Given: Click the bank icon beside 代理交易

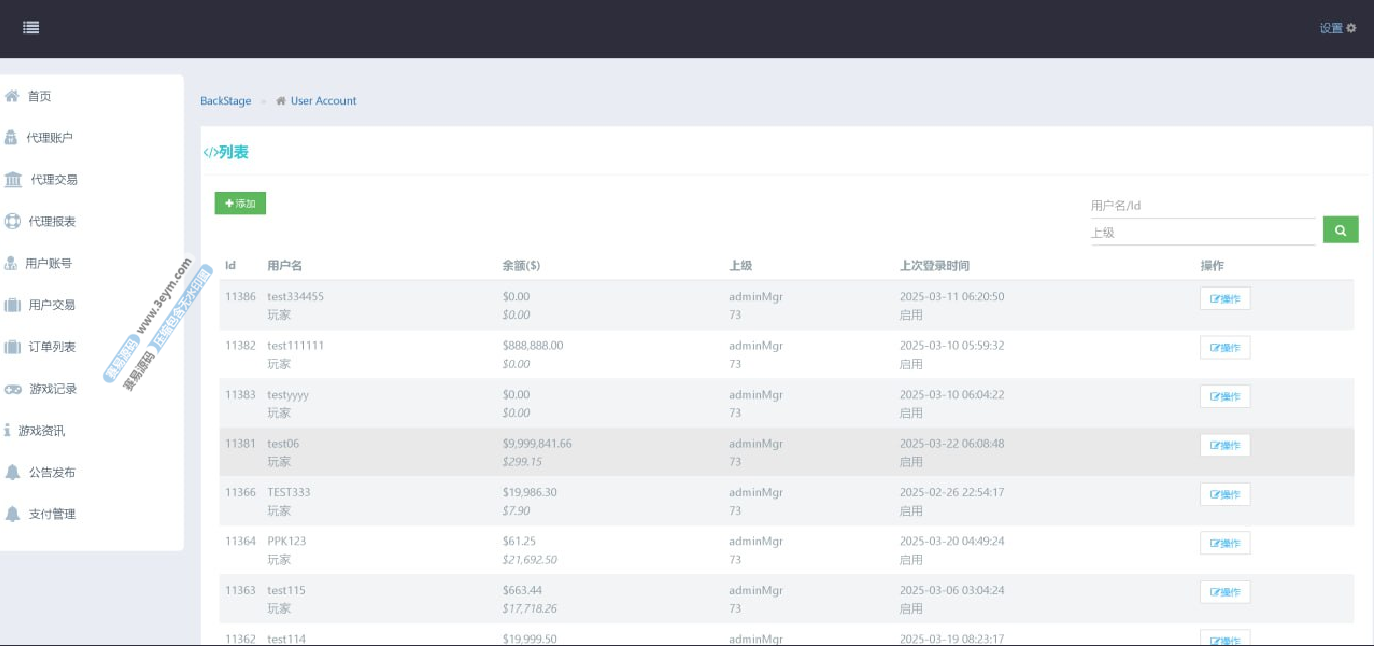Looking at the screenshot, I should [13, 180].
